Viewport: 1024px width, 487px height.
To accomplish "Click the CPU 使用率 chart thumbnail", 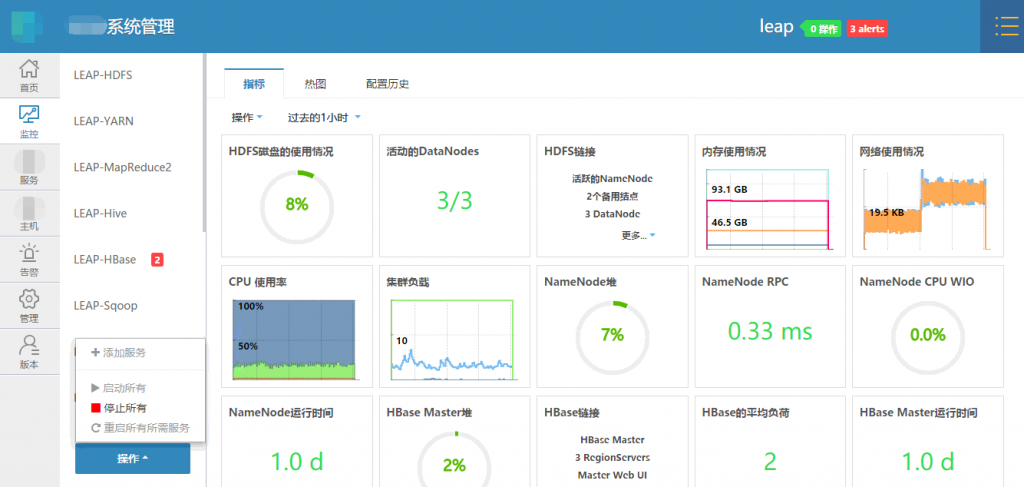I will pyautogui.click(x=294, y=339).
